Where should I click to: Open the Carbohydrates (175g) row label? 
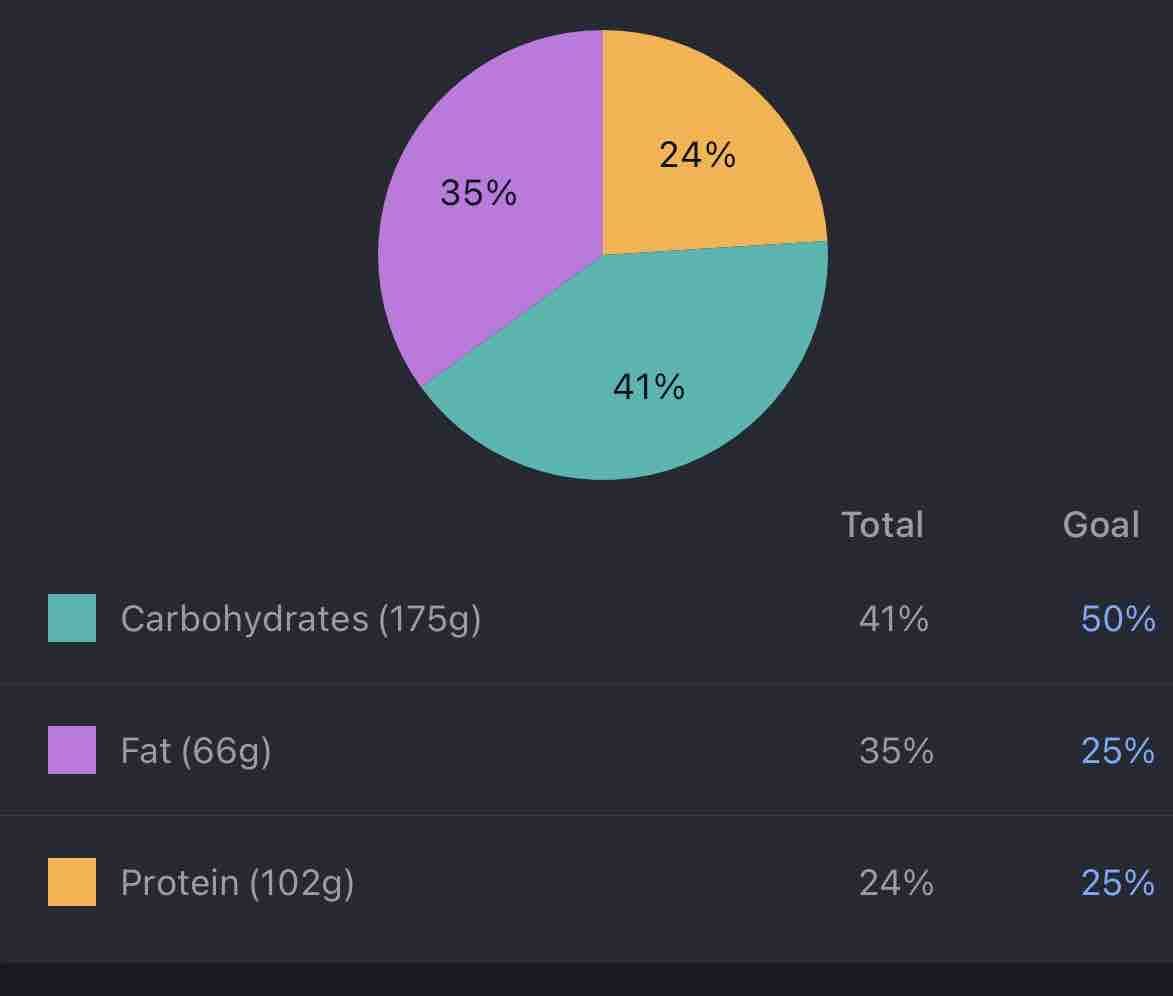coord(300,619)
